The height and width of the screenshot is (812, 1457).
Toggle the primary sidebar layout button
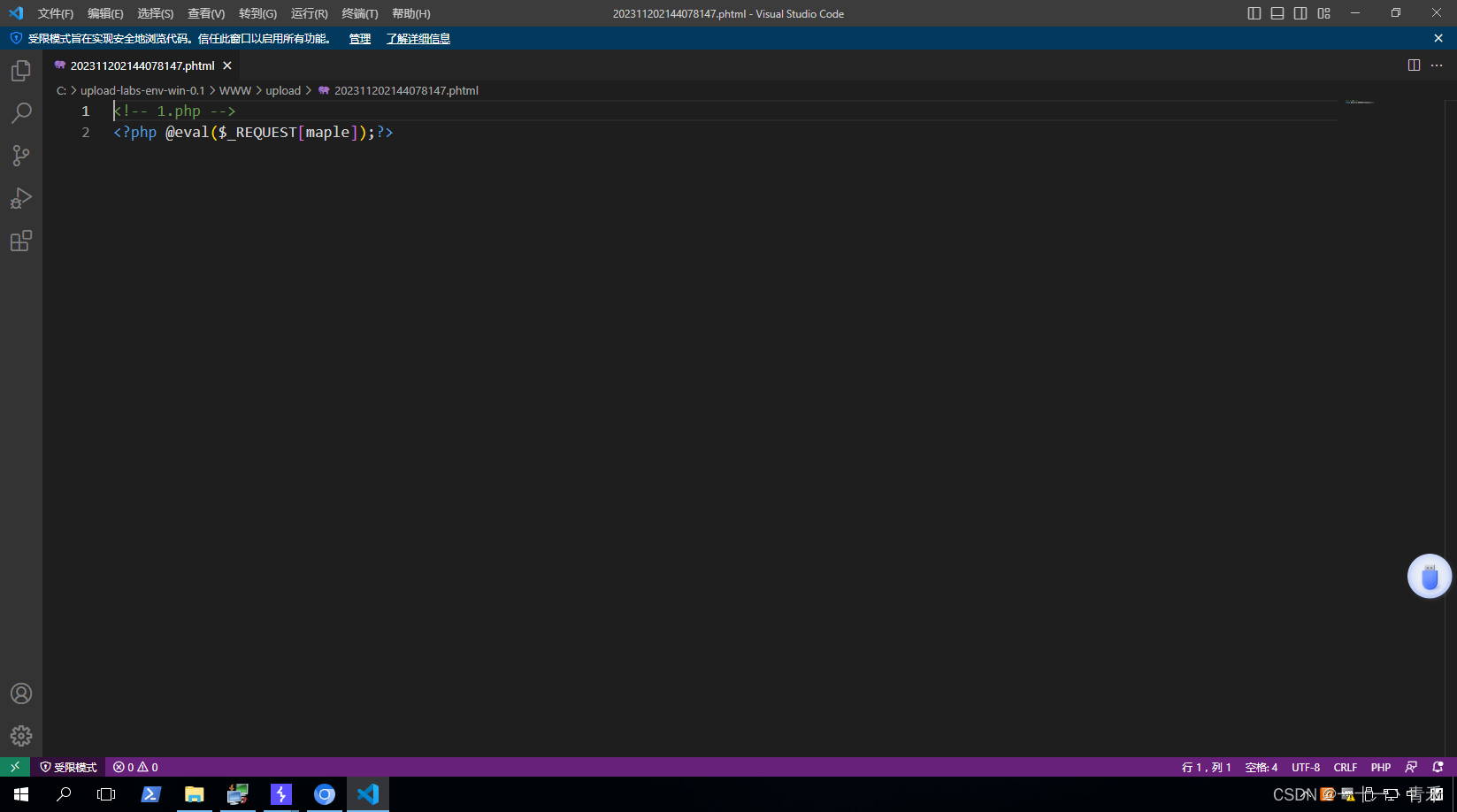(1254, 13)
